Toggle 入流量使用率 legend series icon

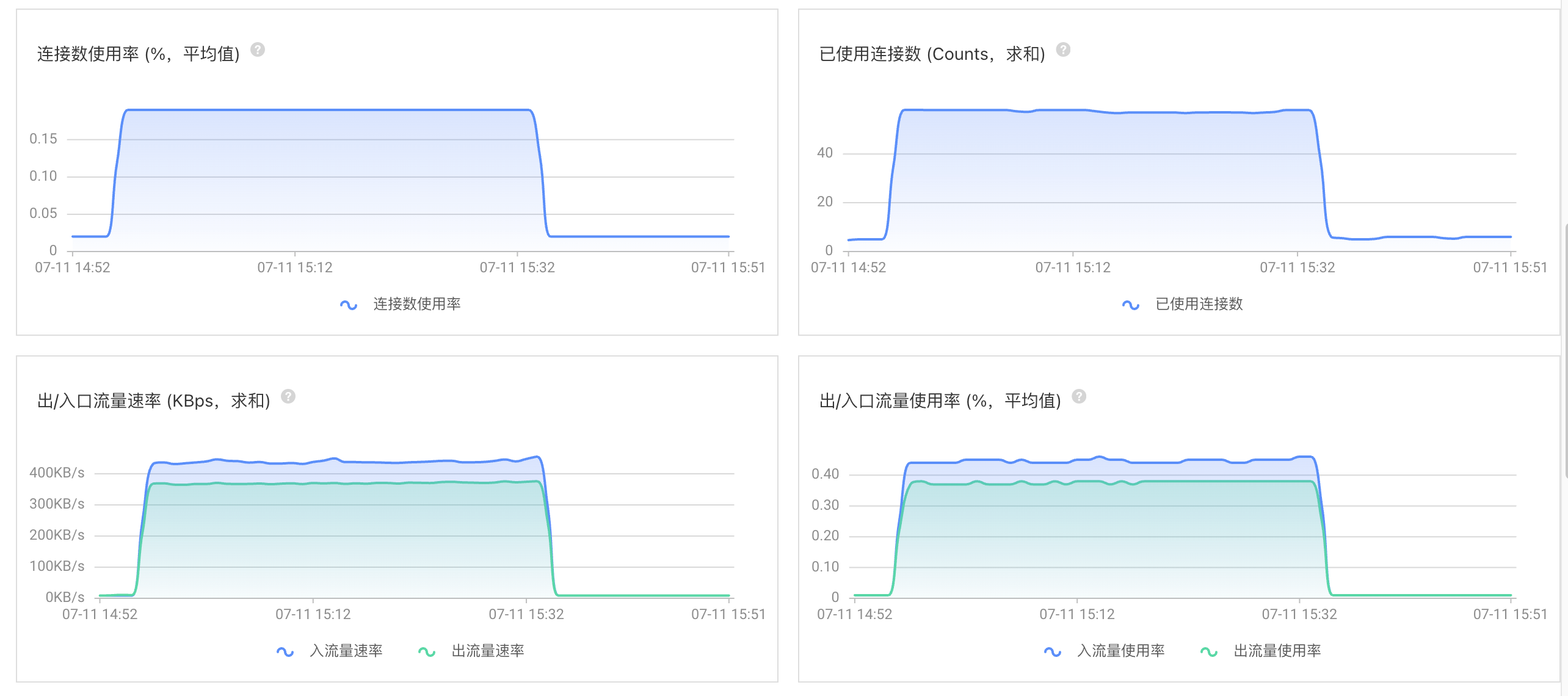(x=1053, y=651)
